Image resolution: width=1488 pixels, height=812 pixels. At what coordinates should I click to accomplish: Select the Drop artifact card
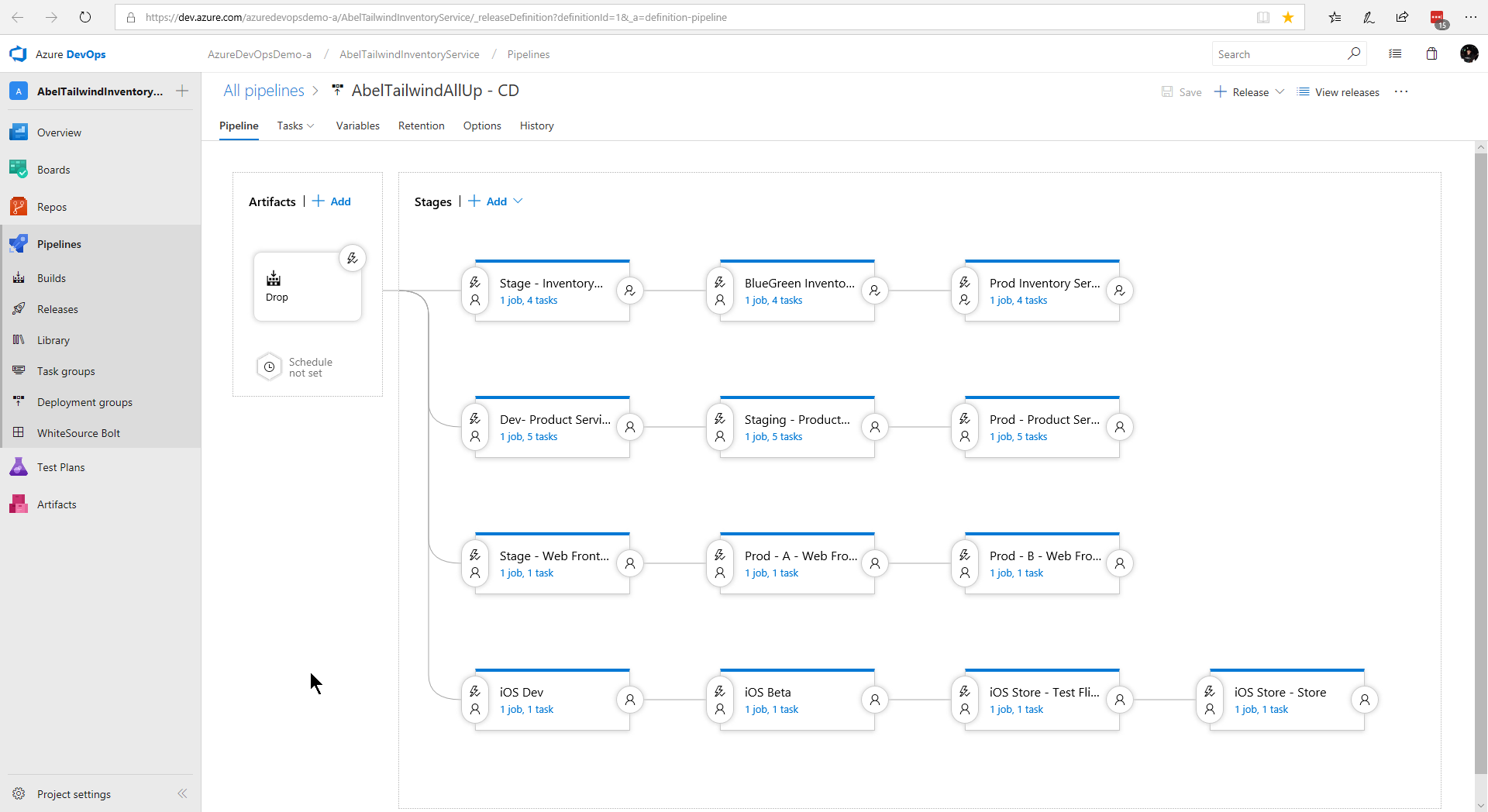pos(308,287)
